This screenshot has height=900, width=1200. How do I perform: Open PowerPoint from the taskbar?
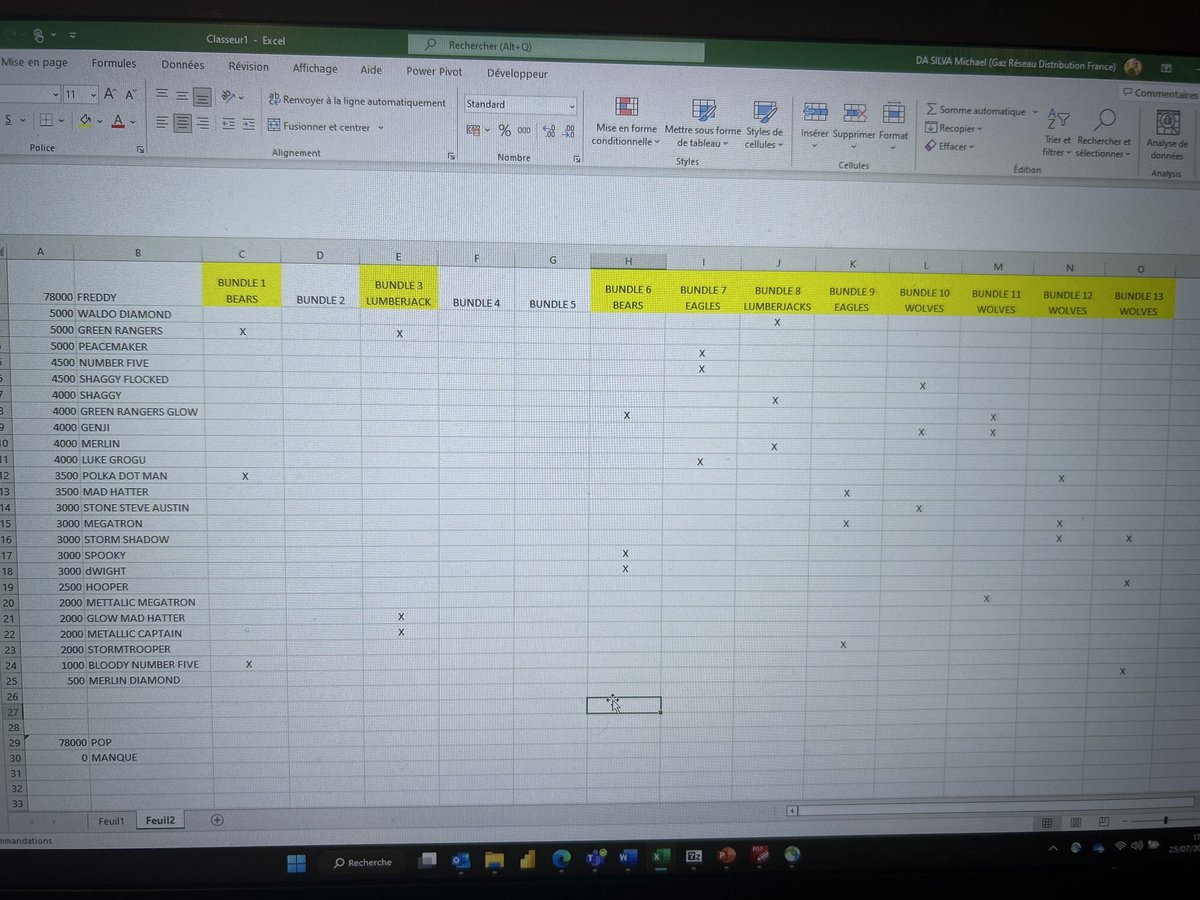click(726, 856)
